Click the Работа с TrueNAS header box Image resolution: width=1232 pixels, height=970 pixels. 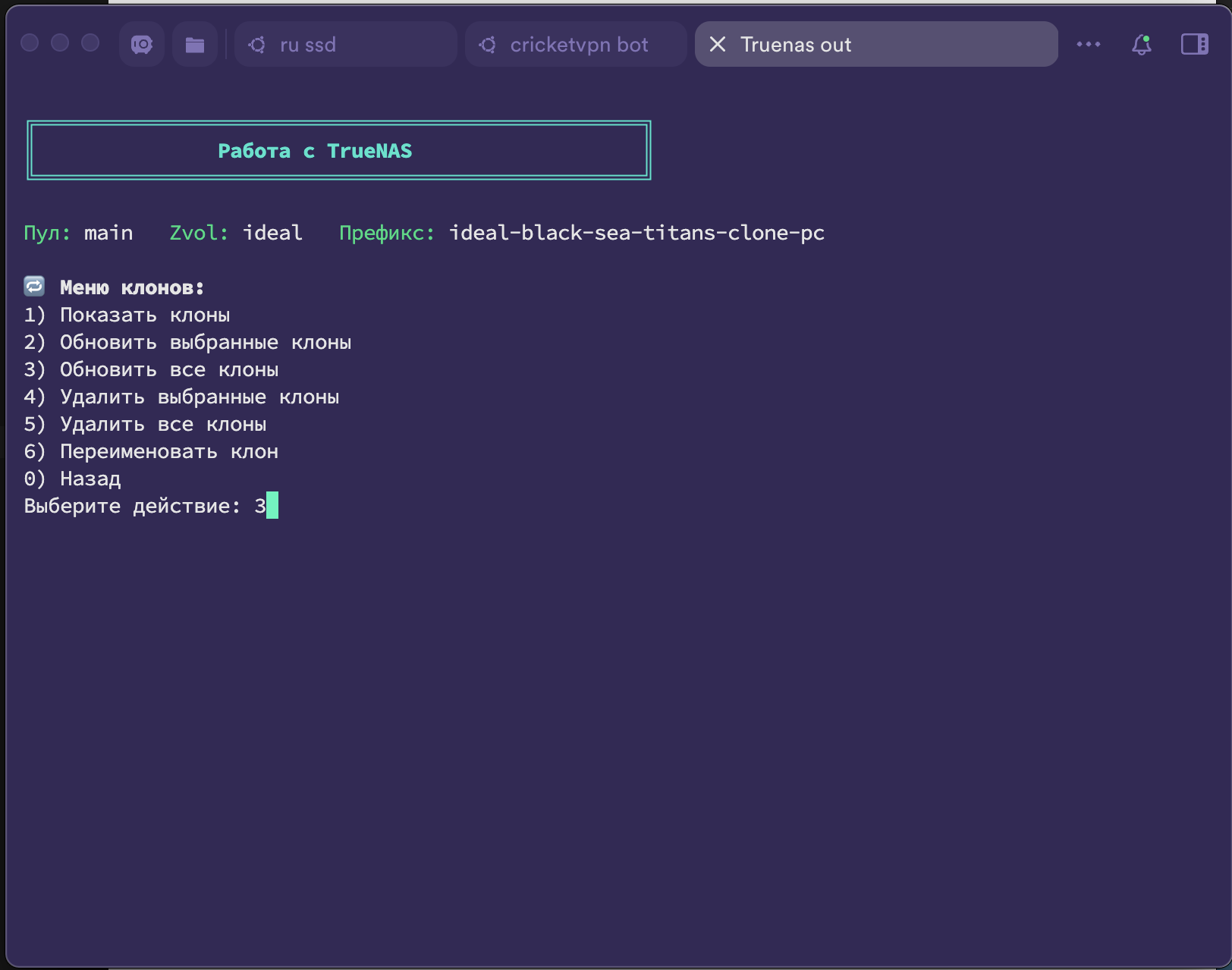coord(338,150)
